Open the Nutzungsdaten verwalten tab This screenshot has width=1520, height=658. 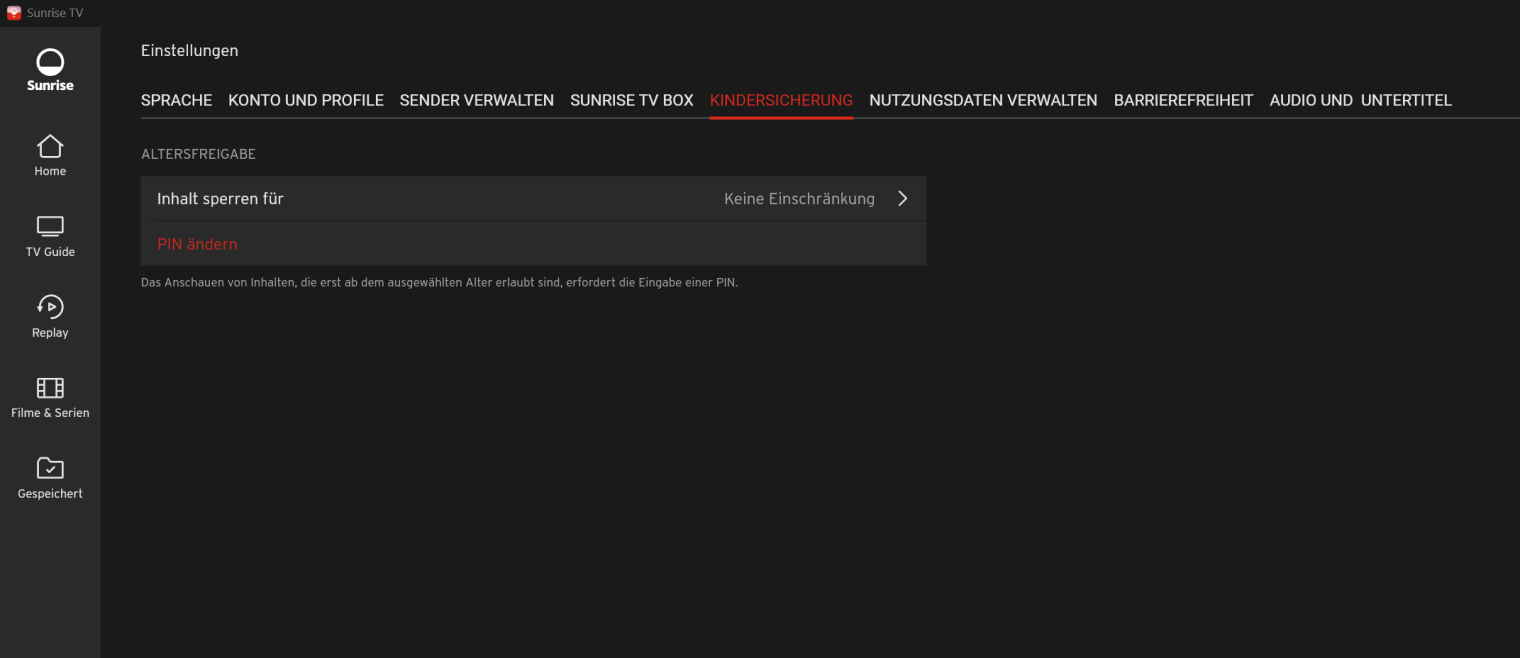pos(983,100)
